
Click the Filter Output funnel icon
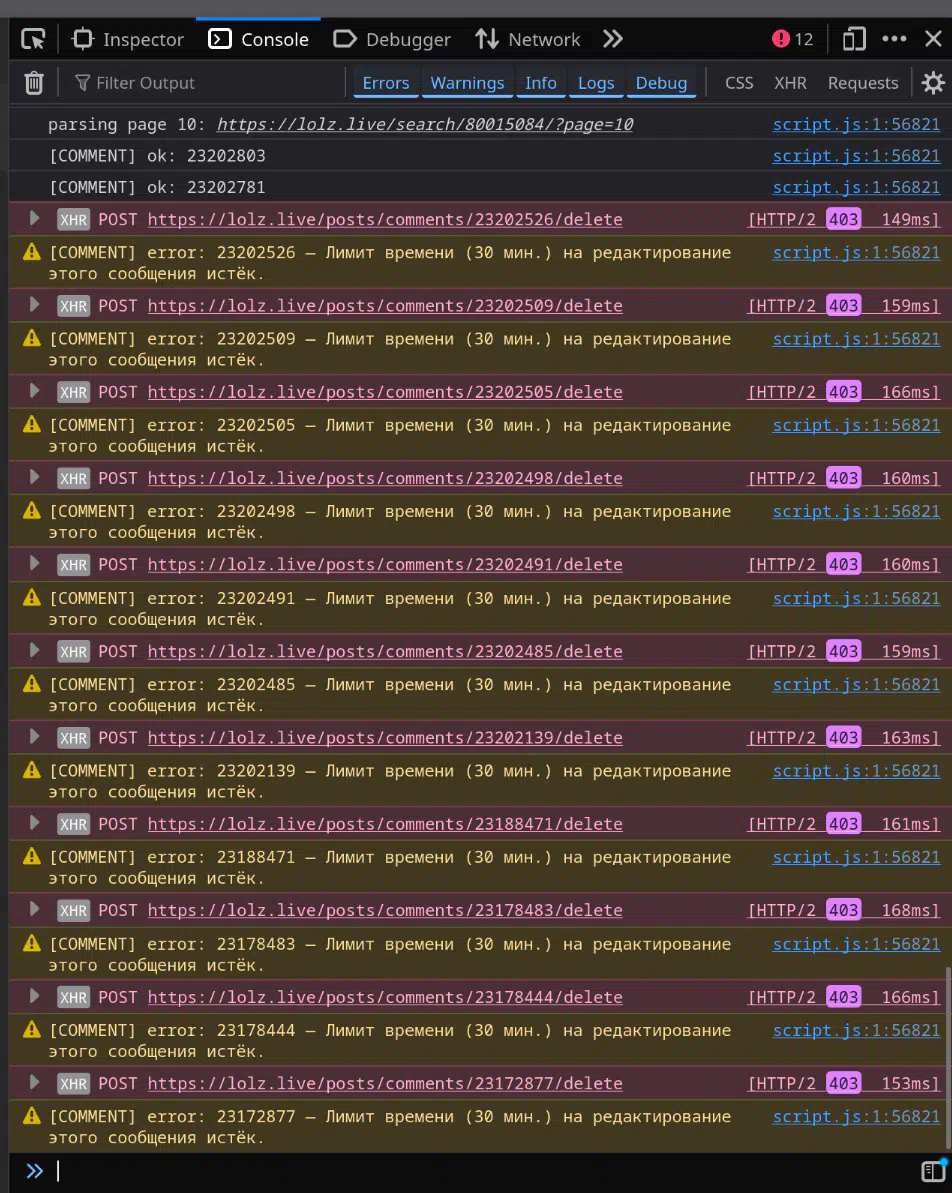coord(83,82)
